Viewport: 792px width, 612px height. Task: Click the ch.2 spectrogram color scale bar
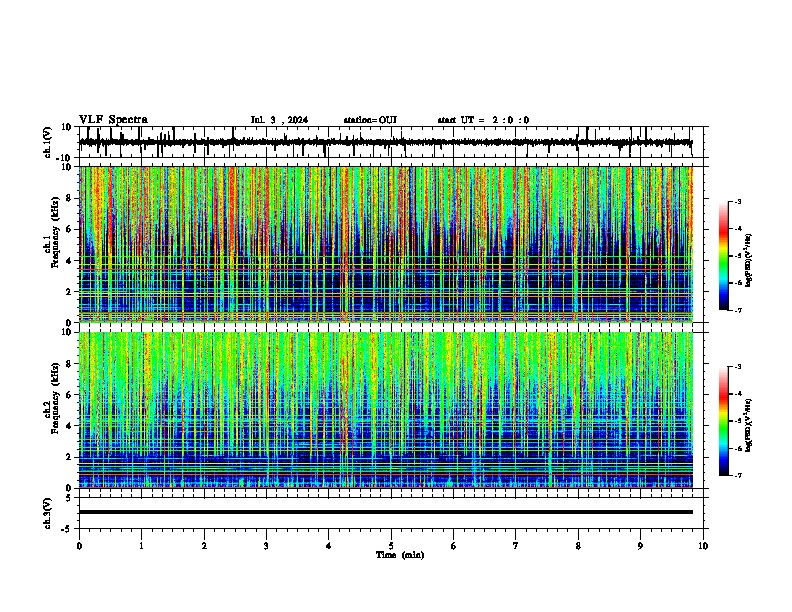tap(724, 421)
